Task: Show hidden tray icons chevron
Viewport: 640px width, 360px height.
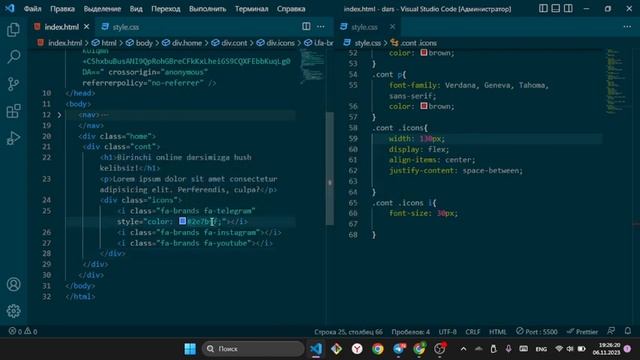Action: (463, 349)
